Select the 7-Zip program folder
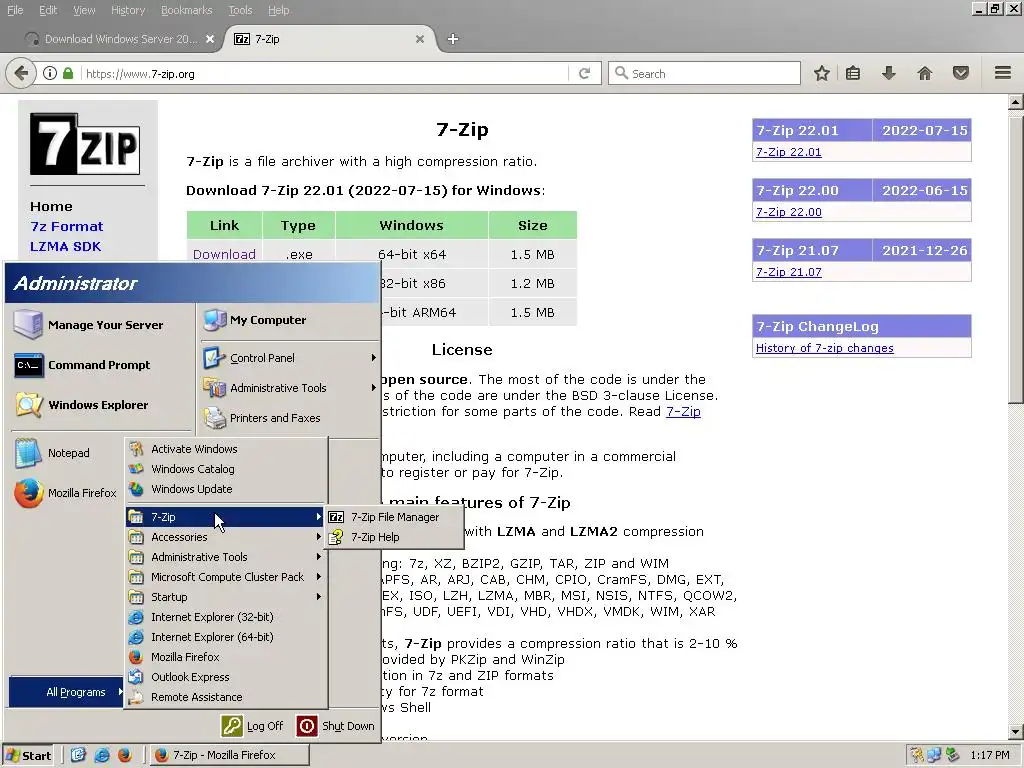This screenshot has height=768, width=1024. click(226, 517)
